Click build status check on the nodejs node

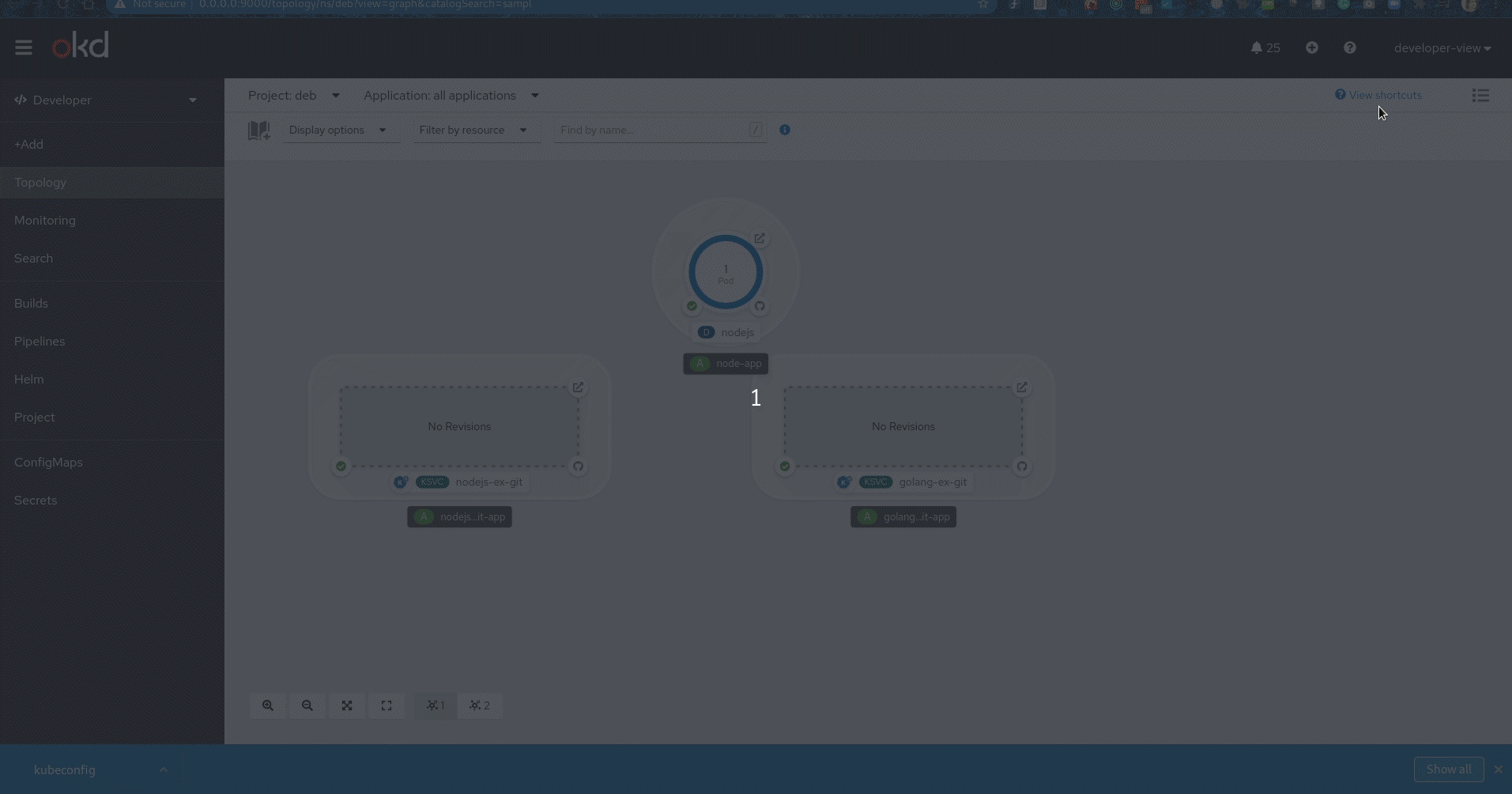[692, 306]
